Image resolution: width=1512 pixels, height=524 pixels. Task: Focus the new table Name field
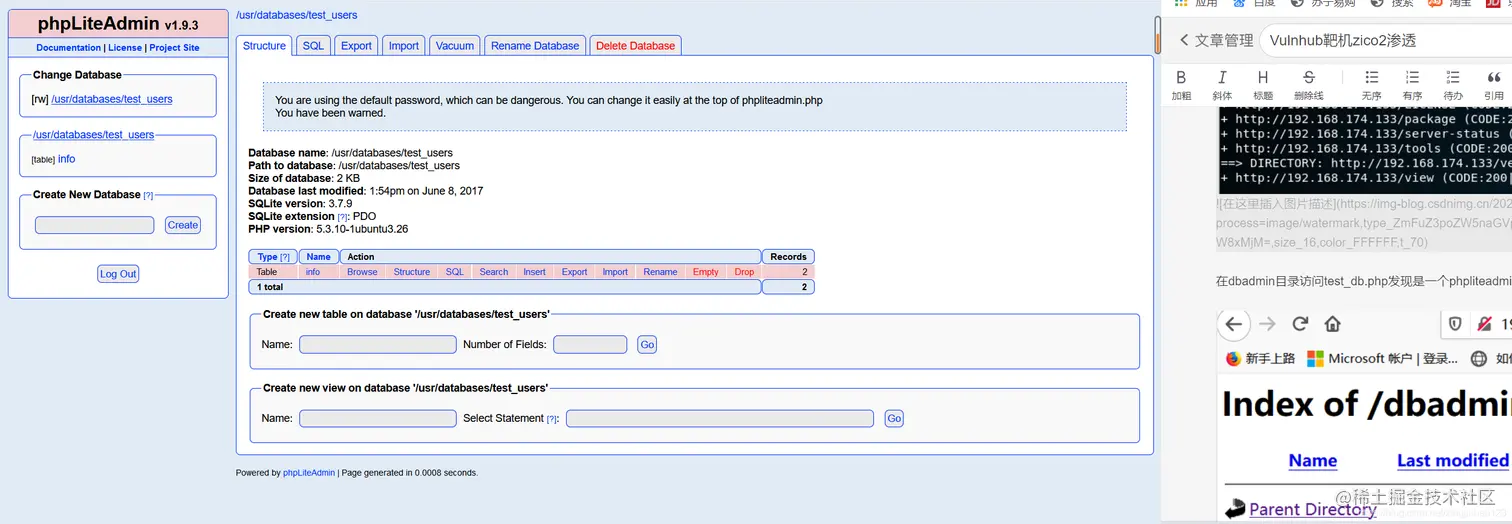coord(378,344)
